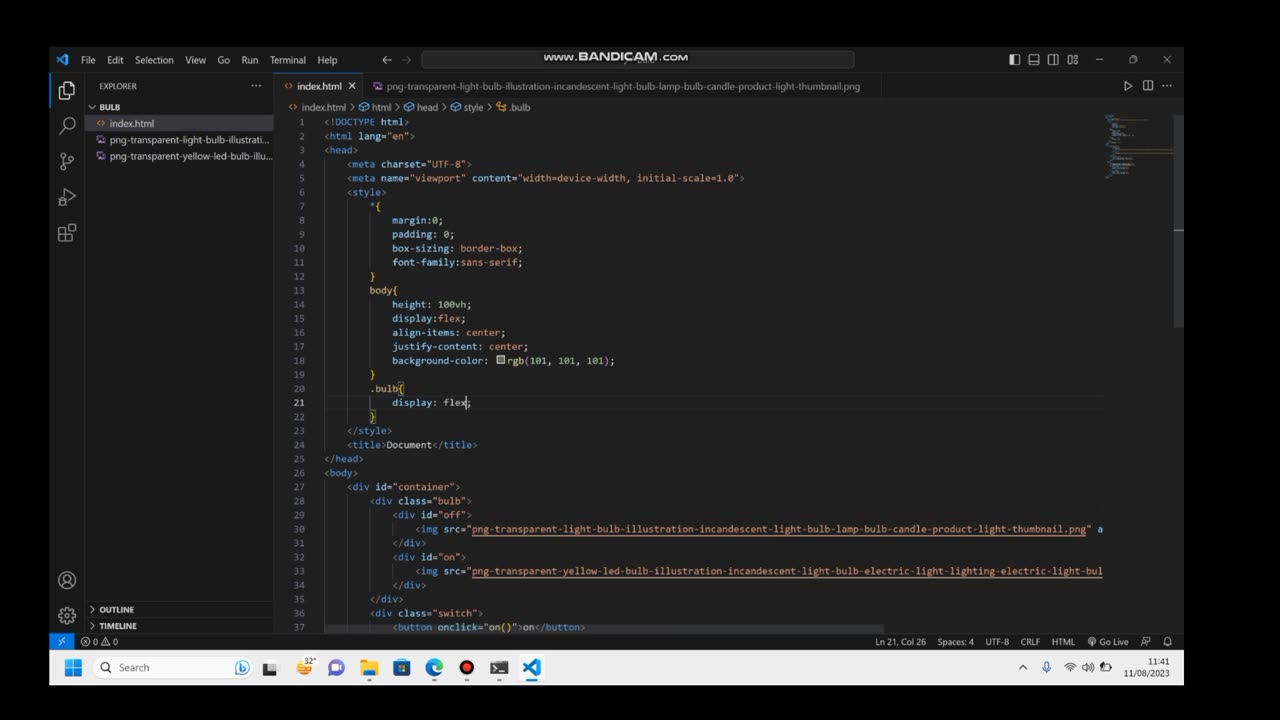
Task: Switch to the index.html editor tab
Action: pyautogui.click(x=319, y=86)
